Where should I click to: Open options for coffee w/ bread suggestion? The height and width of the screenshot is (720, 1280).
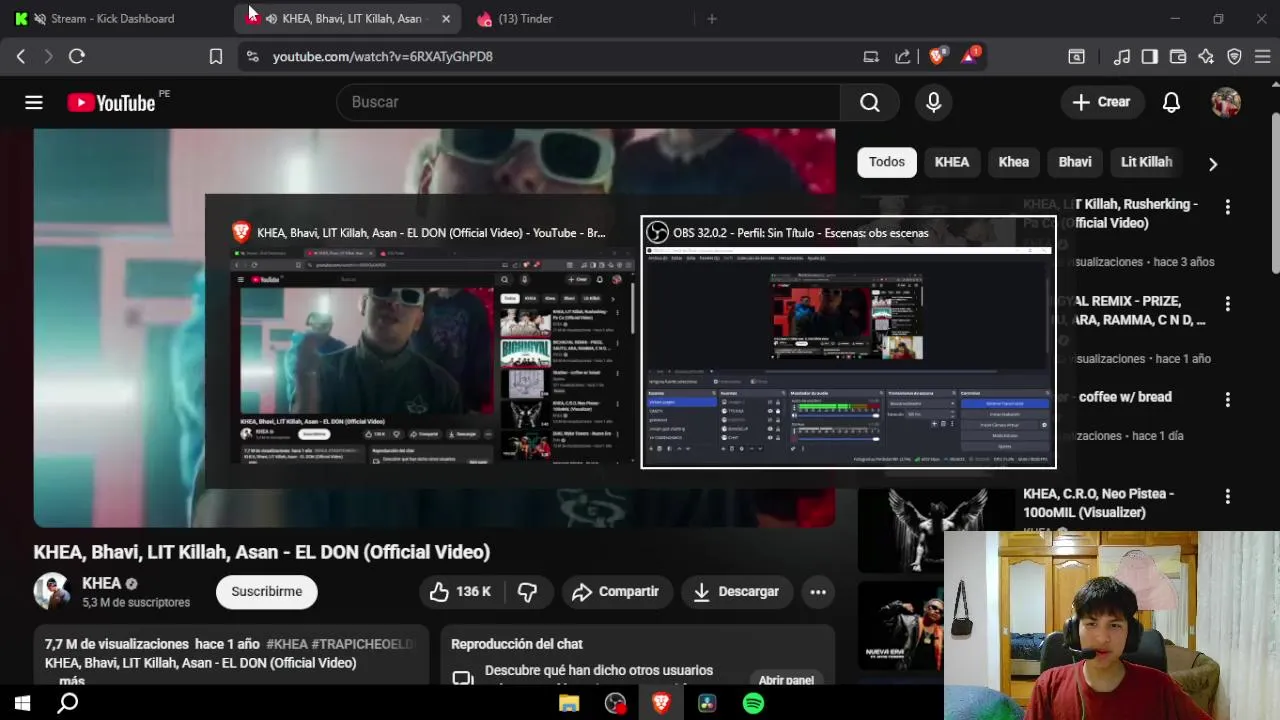coord(1228,400)
